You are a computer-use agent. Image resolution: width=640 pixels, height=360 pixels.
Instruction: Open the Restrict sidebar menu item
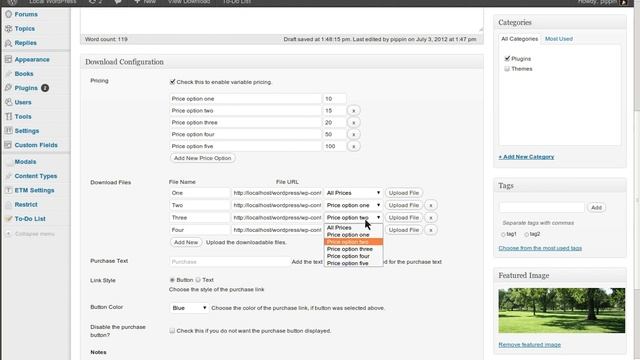tap(26, 205)
